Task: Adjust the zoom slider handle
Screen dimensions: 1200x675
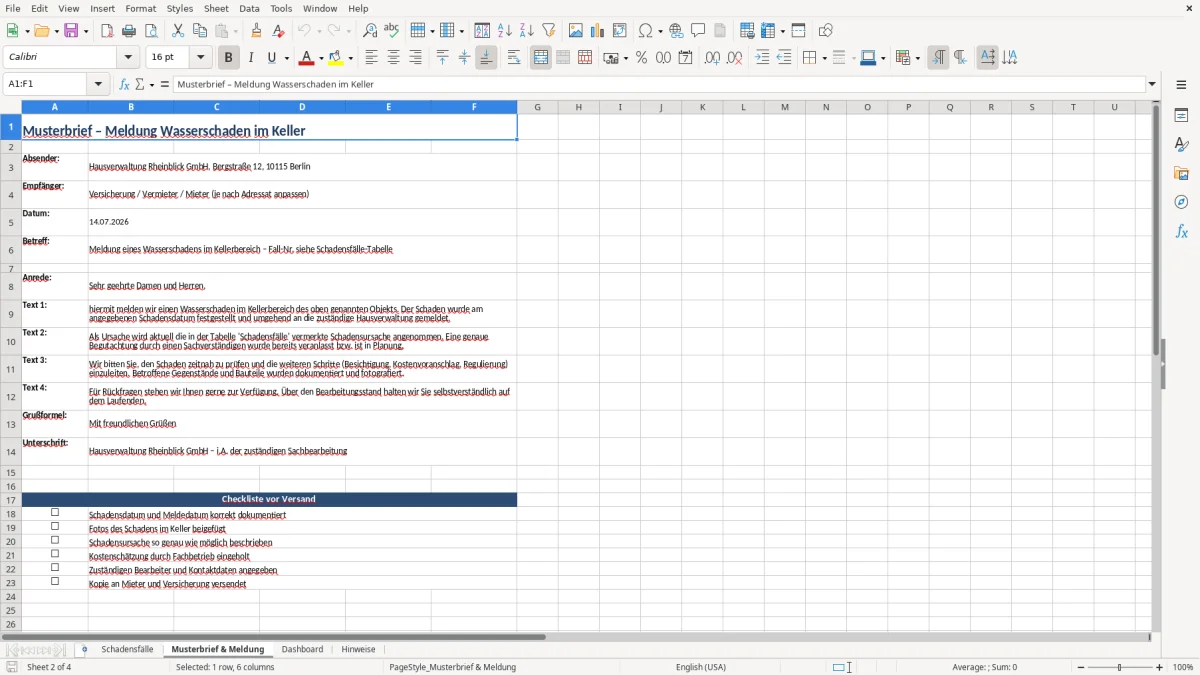Action: (1120, 667)
